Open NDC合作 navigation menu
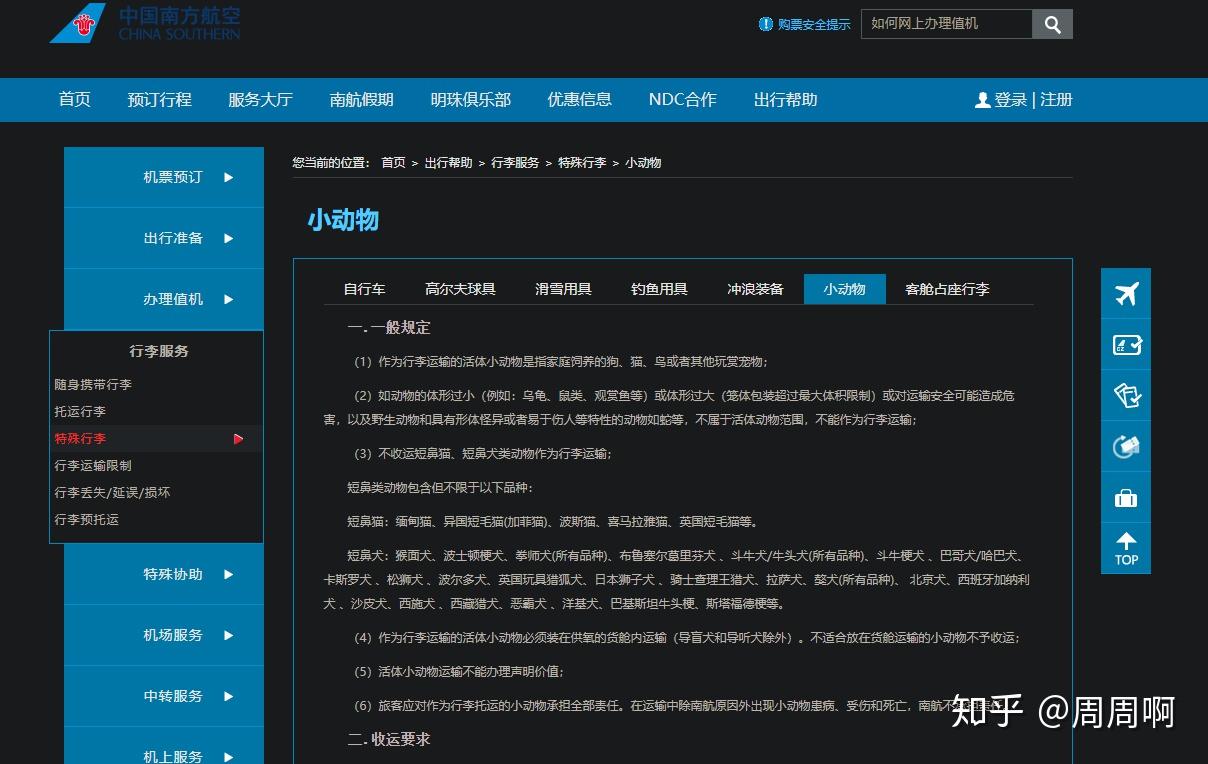Image resolution: width=1208 pixels, height=764 pixels. (x=683, y=100)
